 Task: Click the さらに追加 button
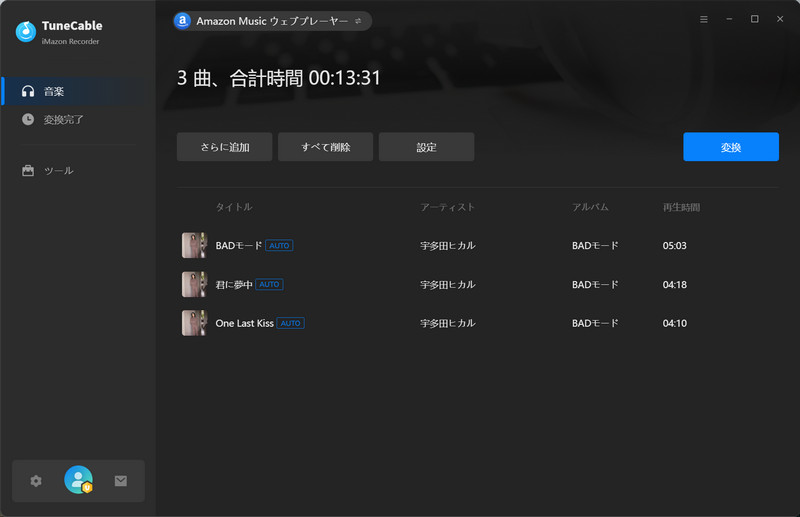click(x=224, y=147)
